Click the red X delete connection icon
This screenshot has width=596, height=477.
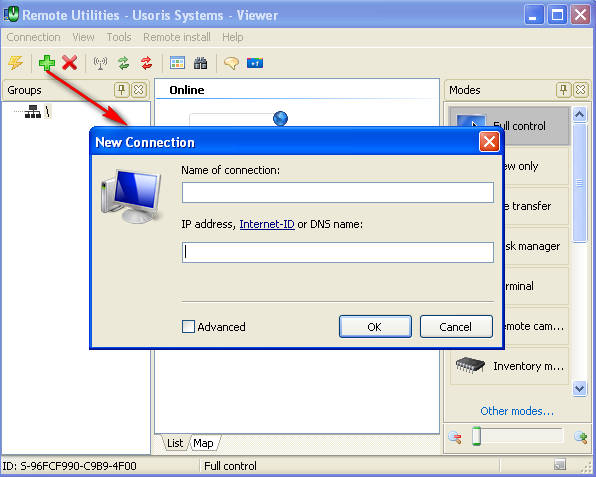pyautogui.click(x=70, y=63)
